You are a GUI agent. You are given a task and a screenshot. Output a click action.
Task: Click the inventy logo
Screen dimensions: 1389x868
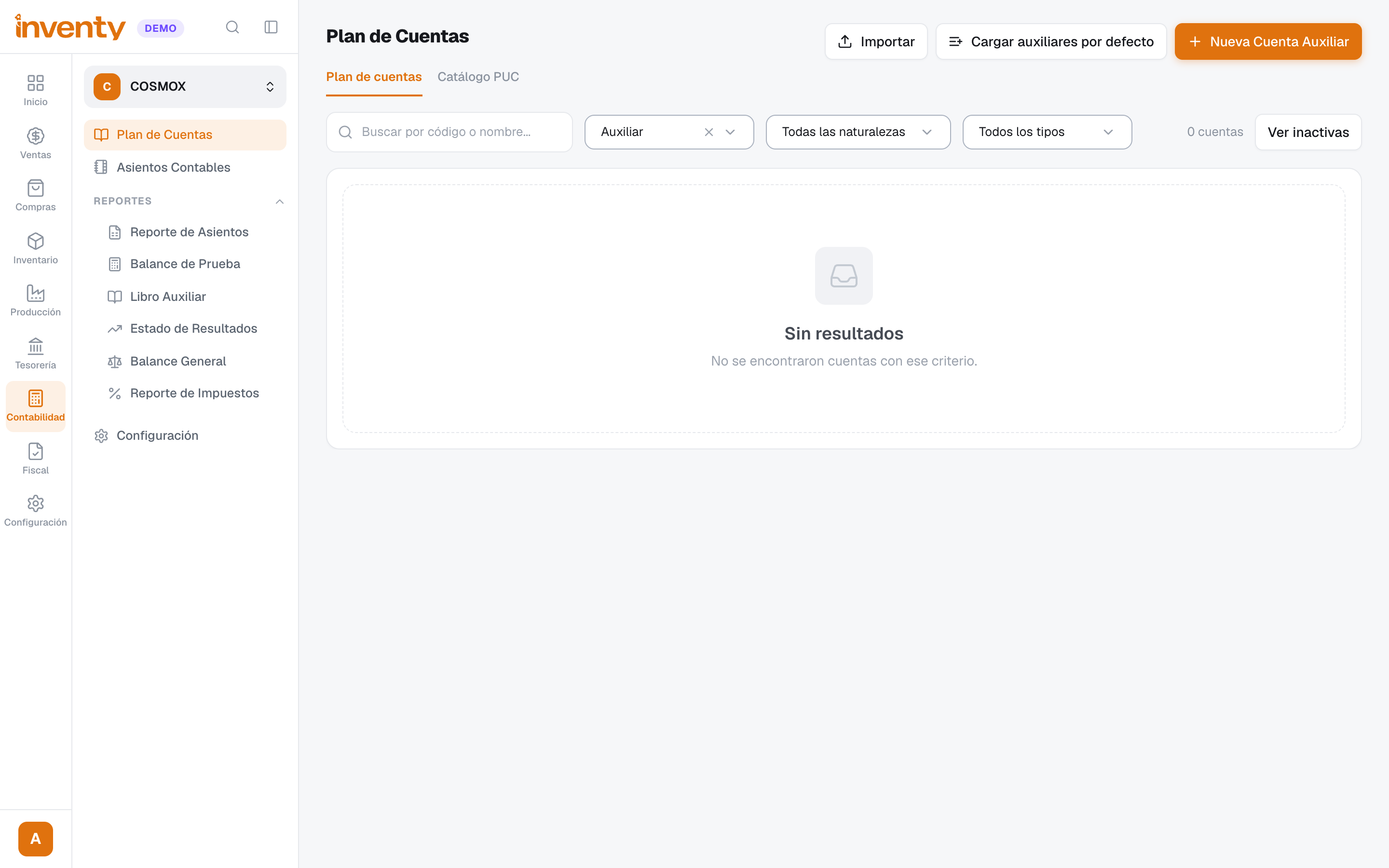tap(70, 27)
